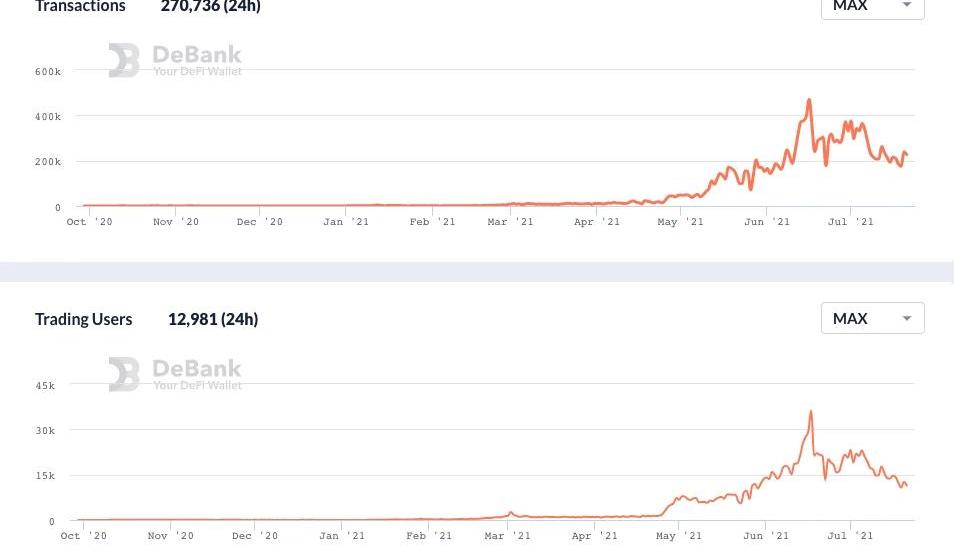Open the Trading Users MAX time range dropdown
The width and height of the screenshot is (954, 545).
[x=872, y=318]
